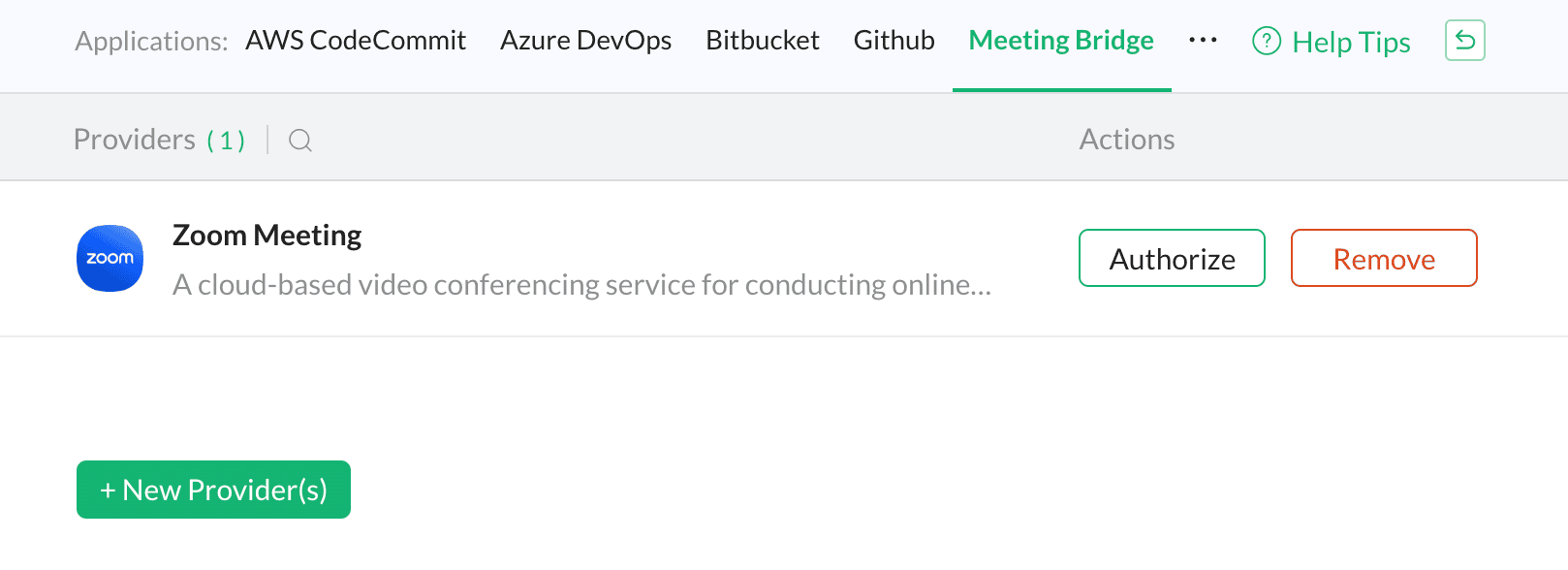Remove the Zoom Meeting provider
The image size is (1568, 570).
[x=1384, y=258]
